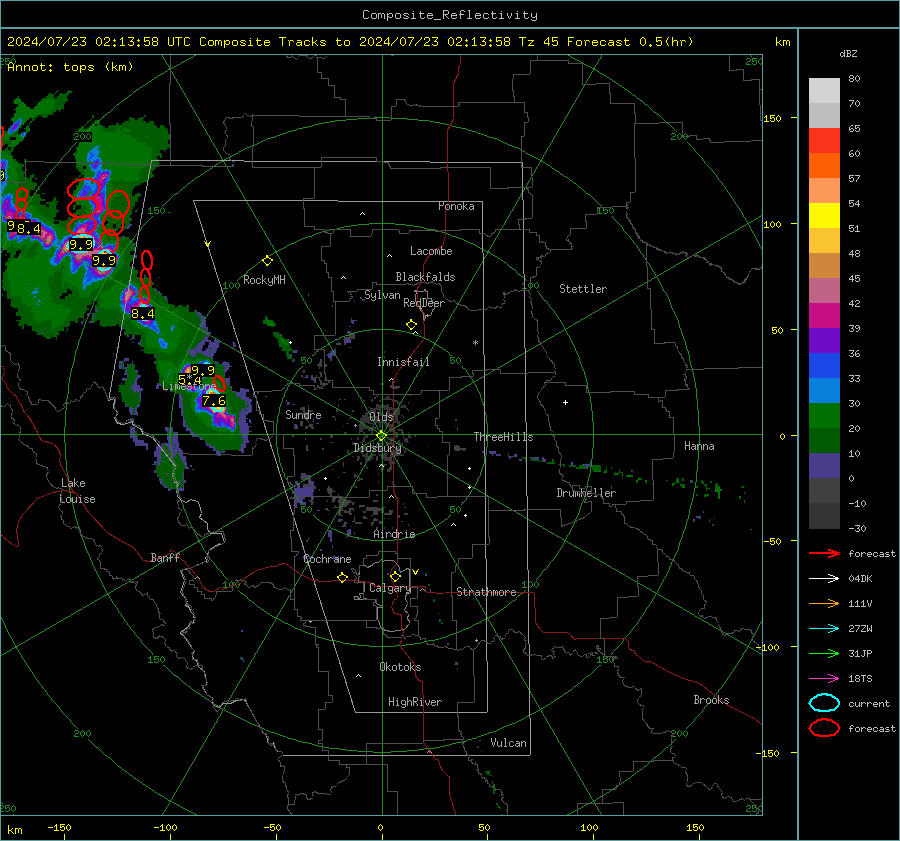Click the yellow diamond marker near RedDeer
900x841 pixels.
click(x=411, y=325)
